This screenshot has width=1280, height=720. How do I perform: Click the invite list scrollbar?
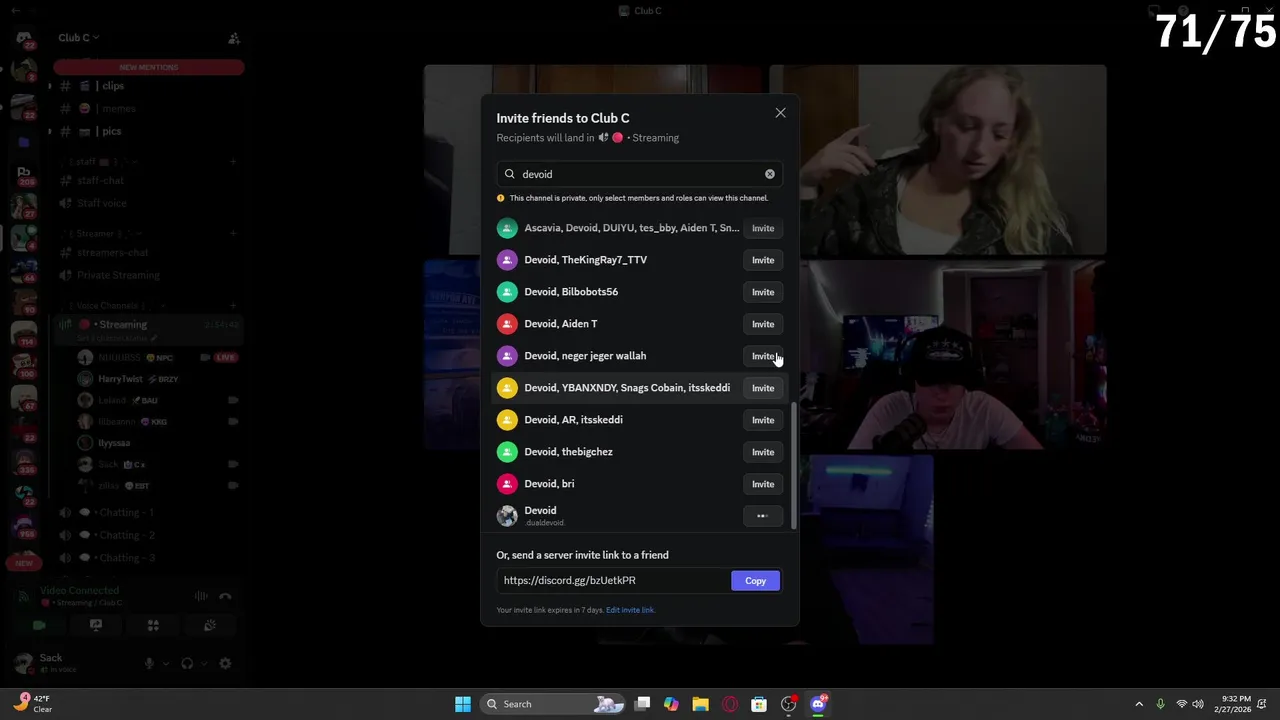click(794, 465)
